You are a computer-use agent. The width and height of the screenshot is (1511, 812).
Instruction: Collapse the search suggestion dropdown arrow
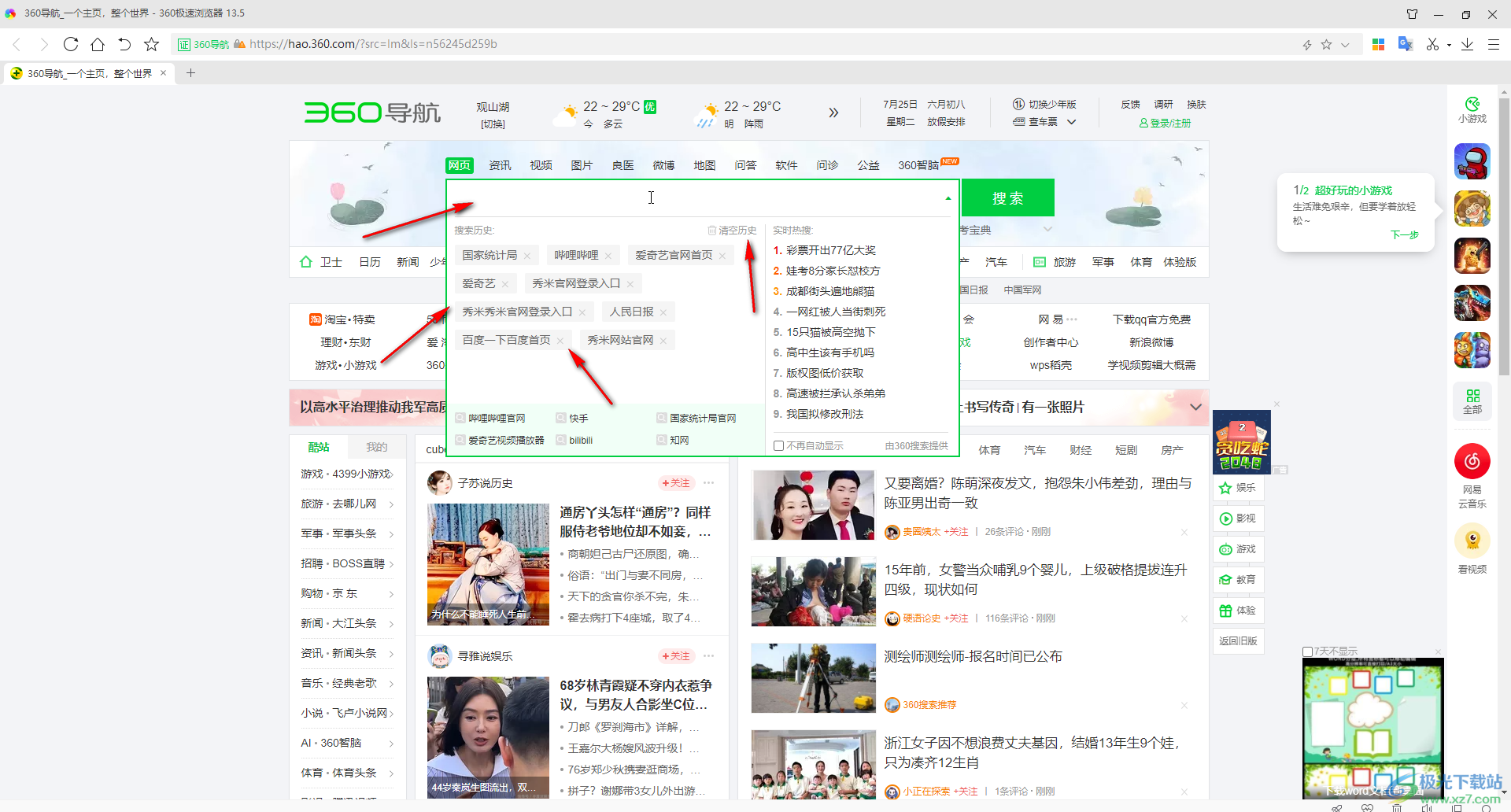tap(948, 198)
